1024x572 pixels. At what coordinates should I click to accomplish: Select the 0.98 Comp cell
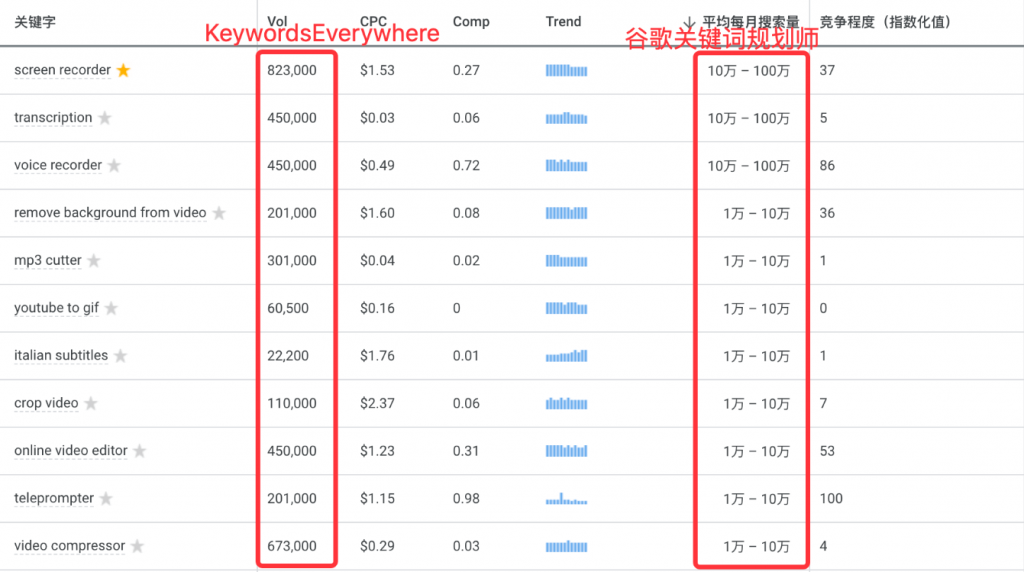click(x=466, y=499)
